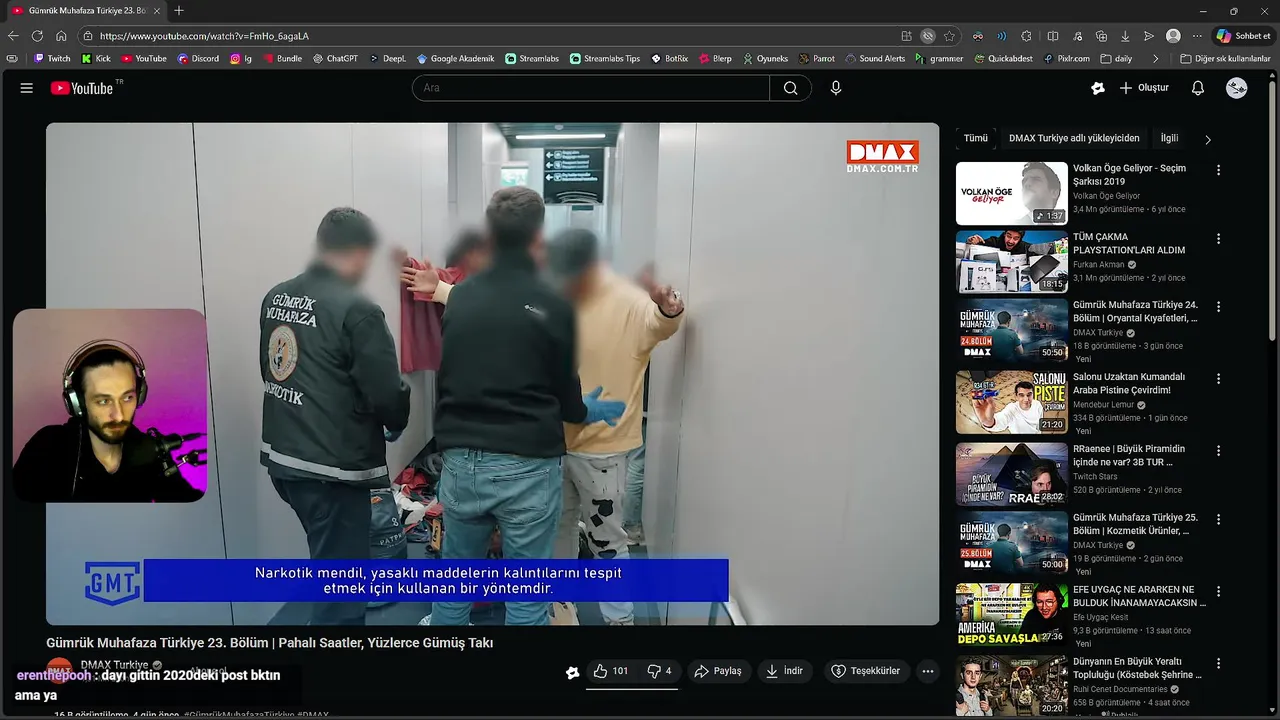Open the ChatGPT bookmark
This screenshot has width=1280, height=720.
tap(335, 59)
